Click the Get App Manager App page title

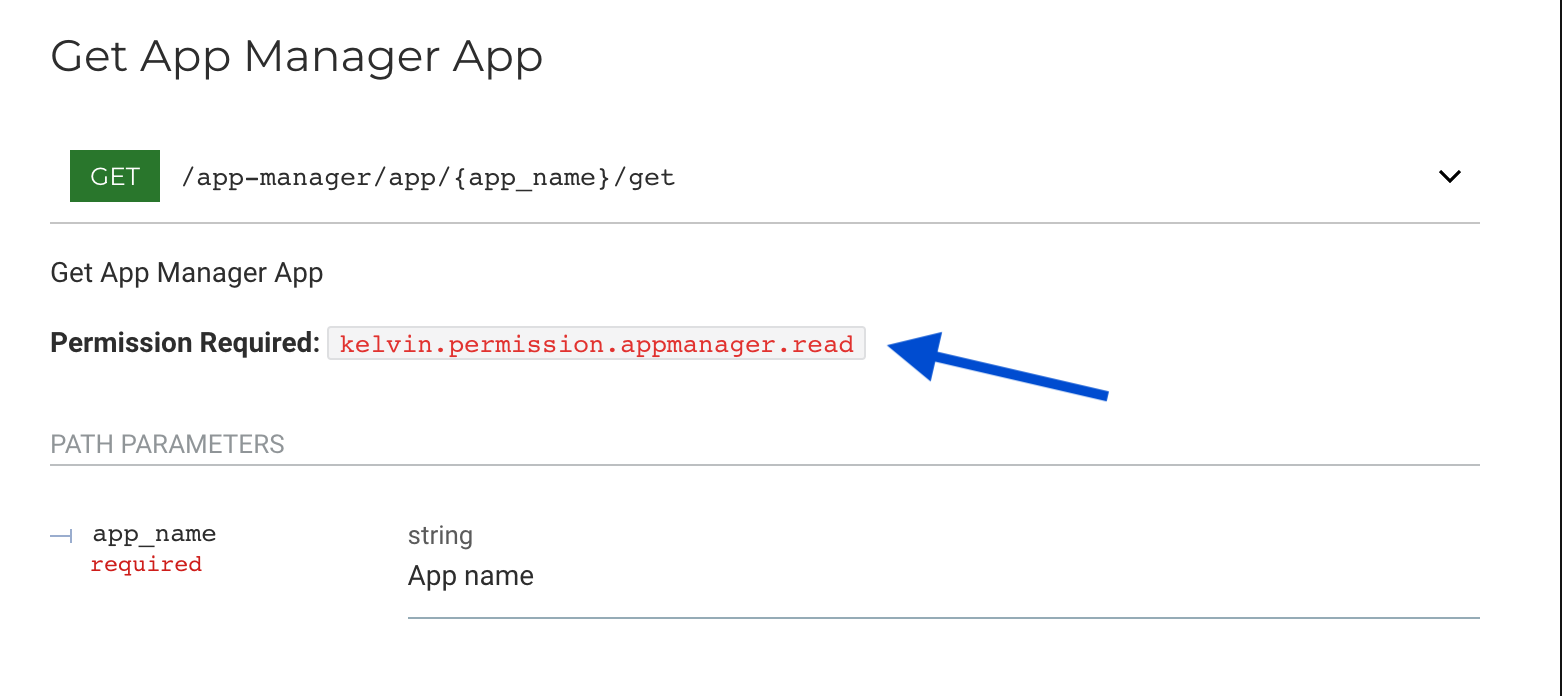(x=296, y=57)
